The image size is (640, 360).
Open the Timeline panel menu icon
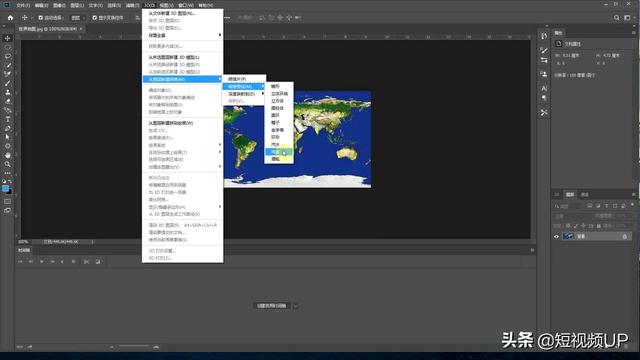[x=532, y=250]
